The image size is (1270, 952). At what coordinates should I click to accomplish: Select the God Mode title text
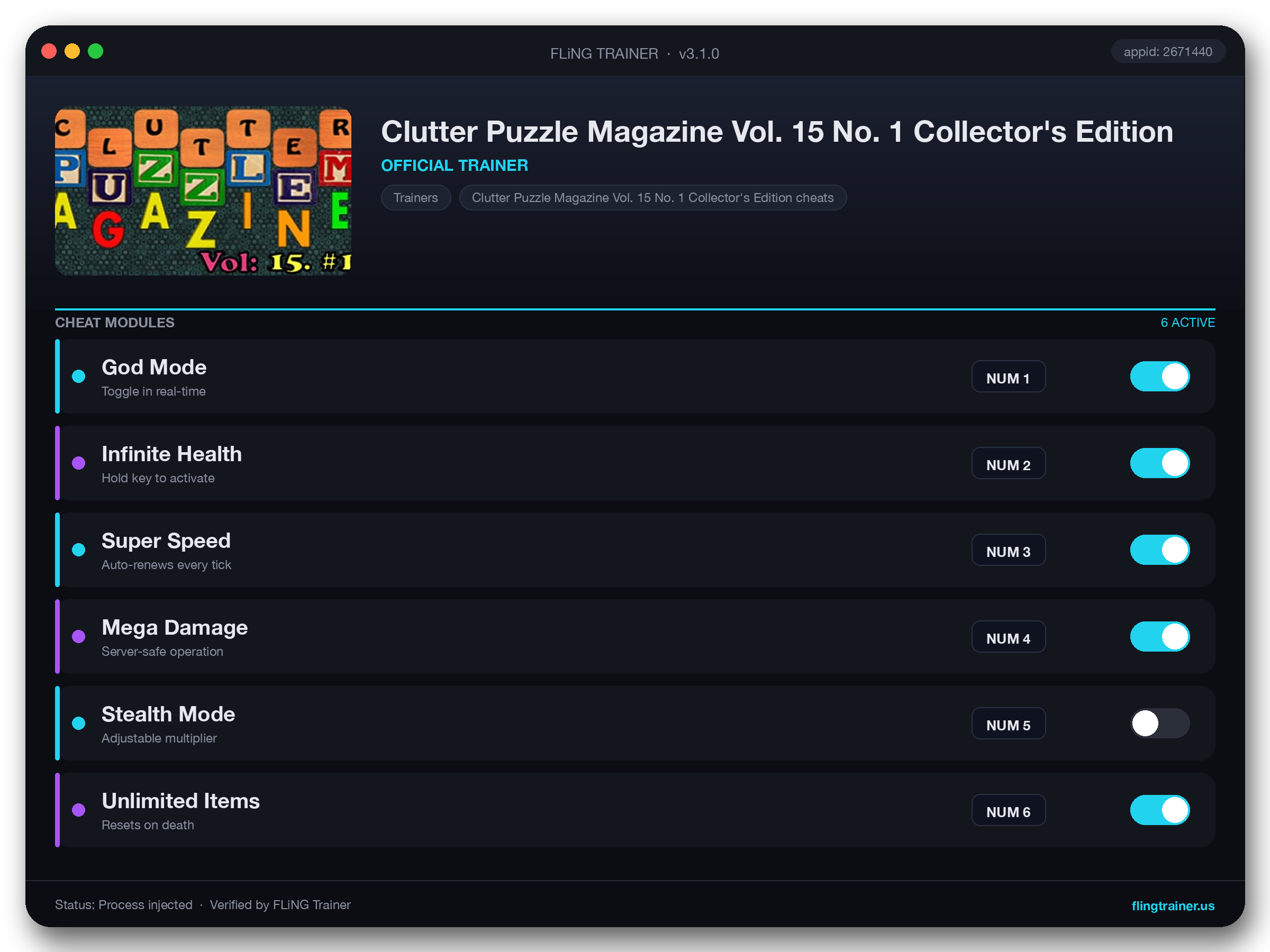click(154, 367)
